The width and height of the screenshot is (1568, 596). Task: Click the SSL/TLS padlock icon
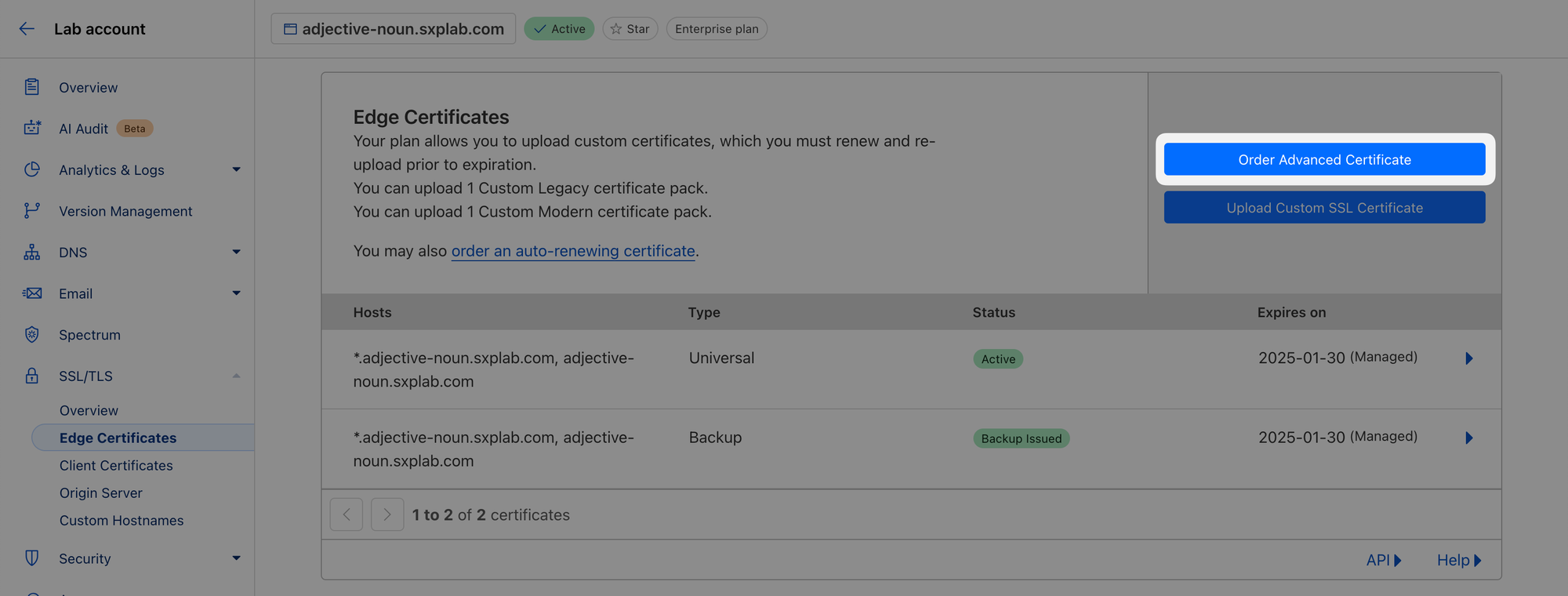[32, 376]
